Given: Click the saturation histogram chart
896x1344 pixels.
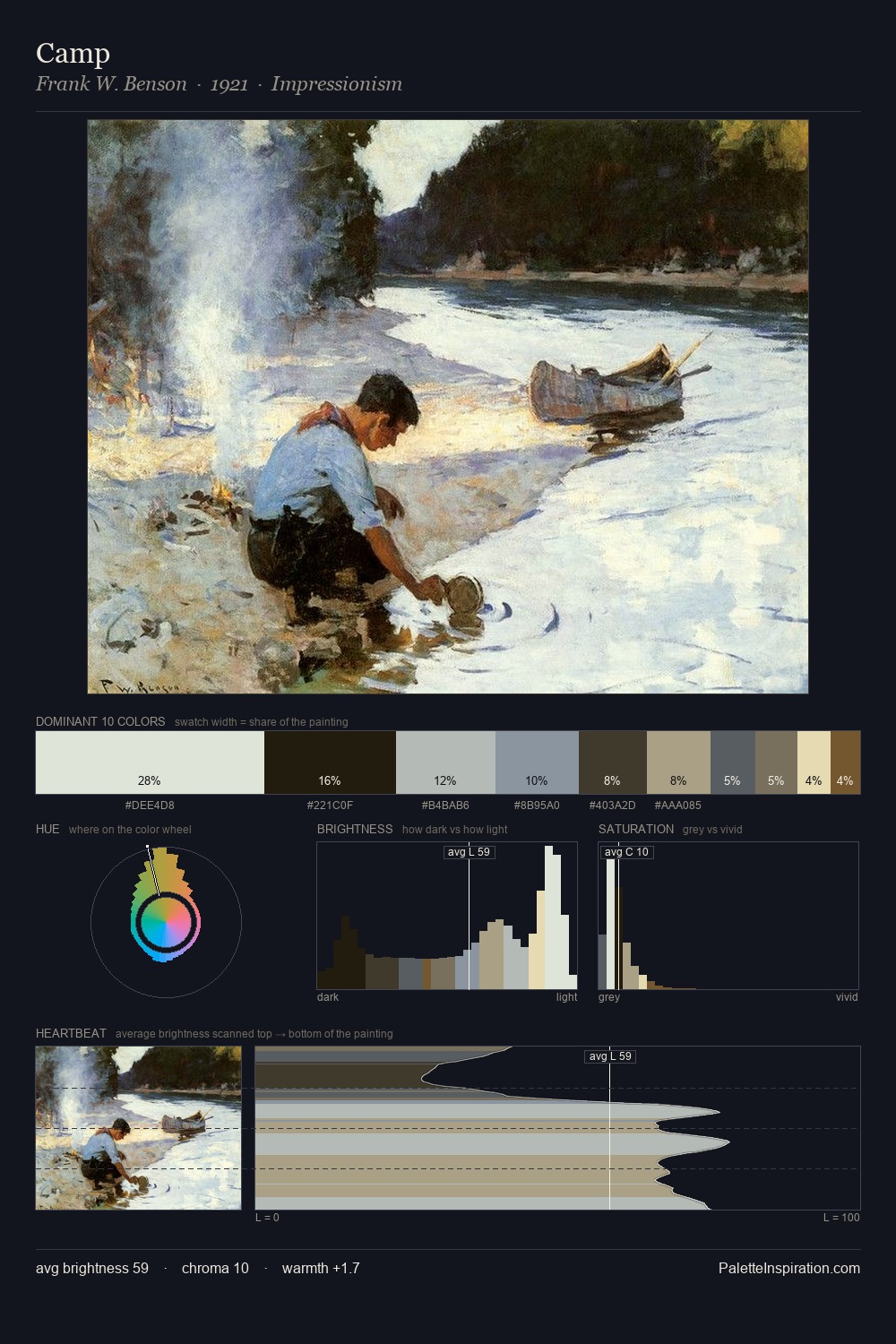Looking at the screenshot, I should 728,916.
